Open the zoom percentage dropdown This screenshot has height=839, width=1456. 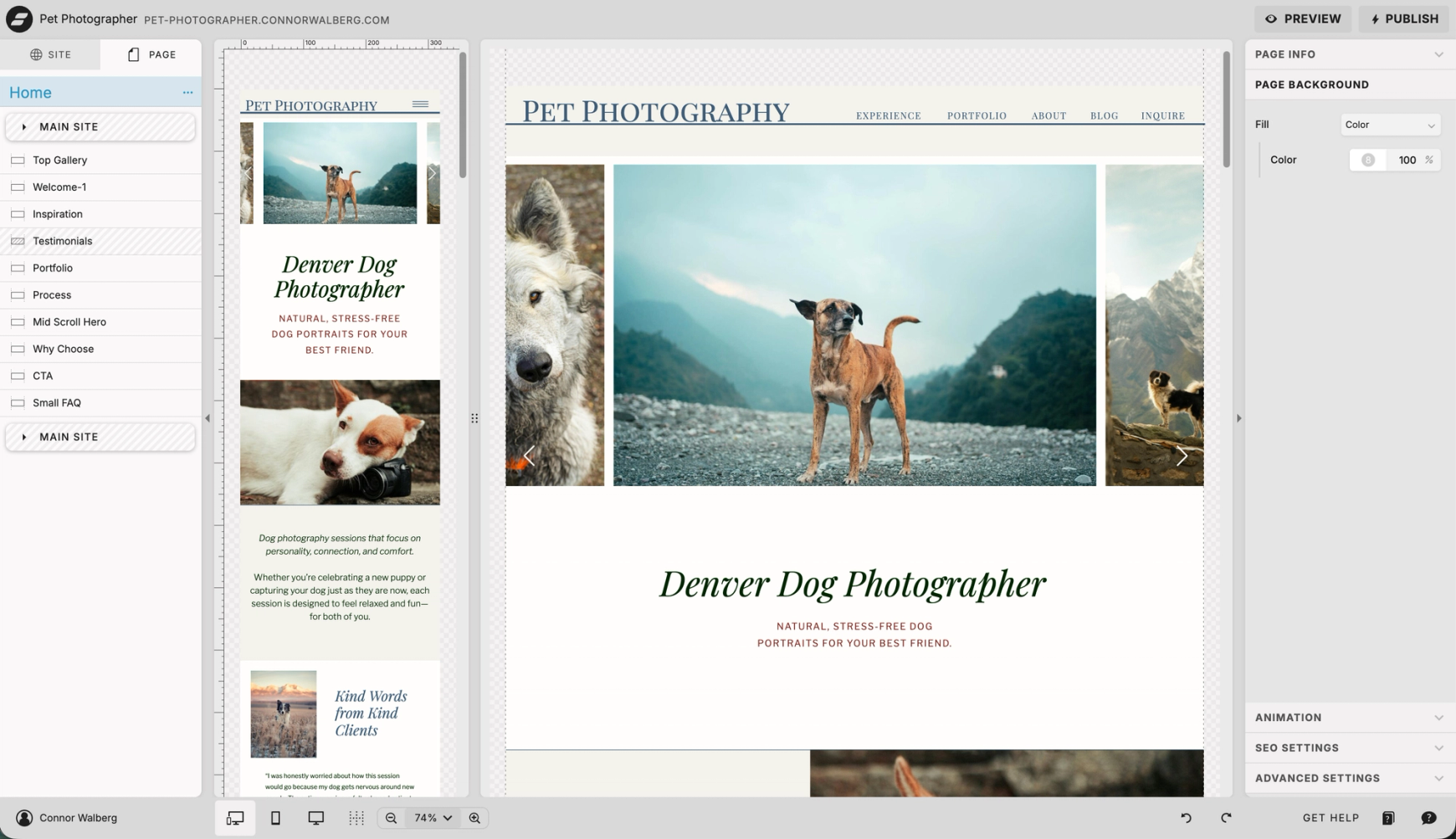(x=433, y=818)
